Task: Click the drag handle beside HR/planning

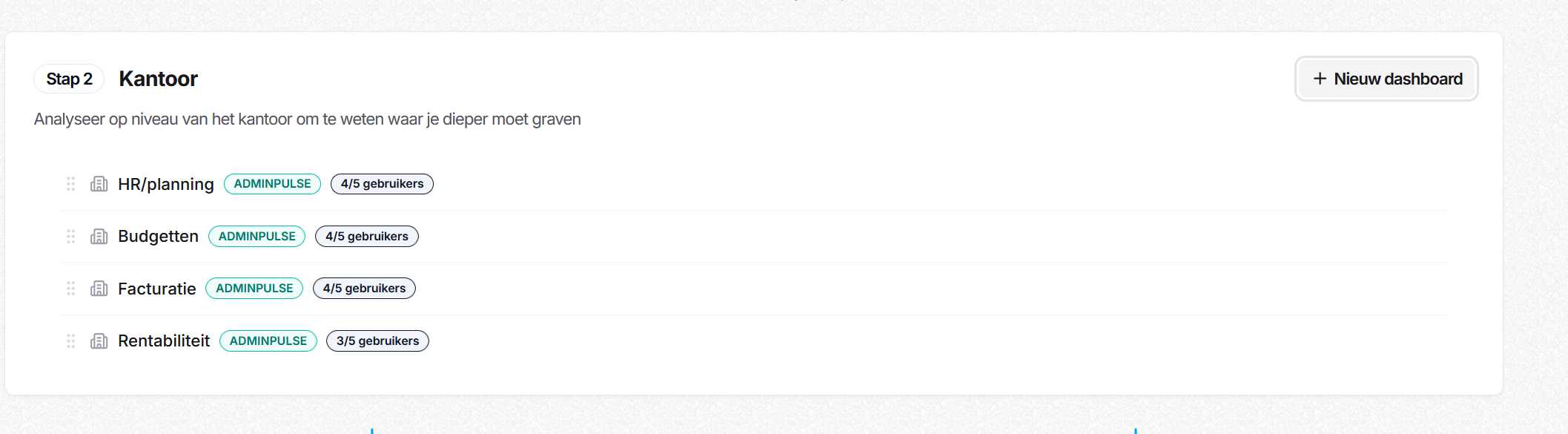Action: point(71,184)
